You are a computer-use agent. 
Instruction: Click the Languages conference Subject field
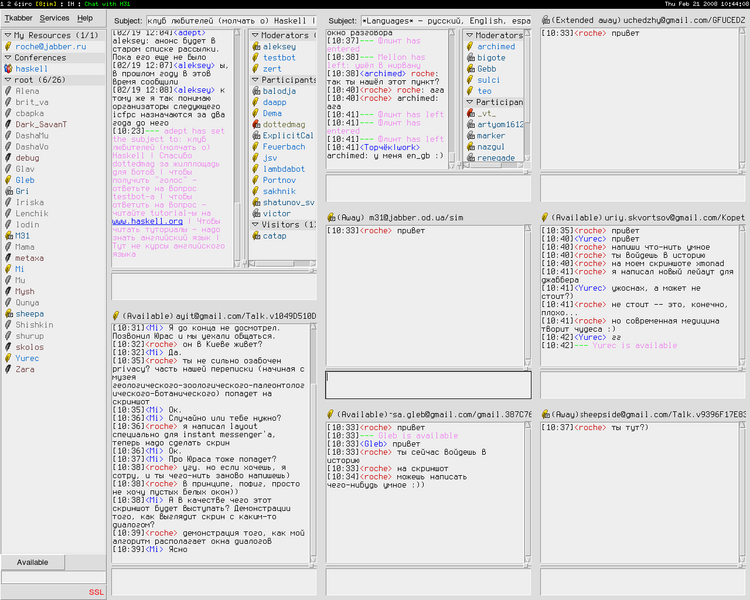click(x=446, y=21)
